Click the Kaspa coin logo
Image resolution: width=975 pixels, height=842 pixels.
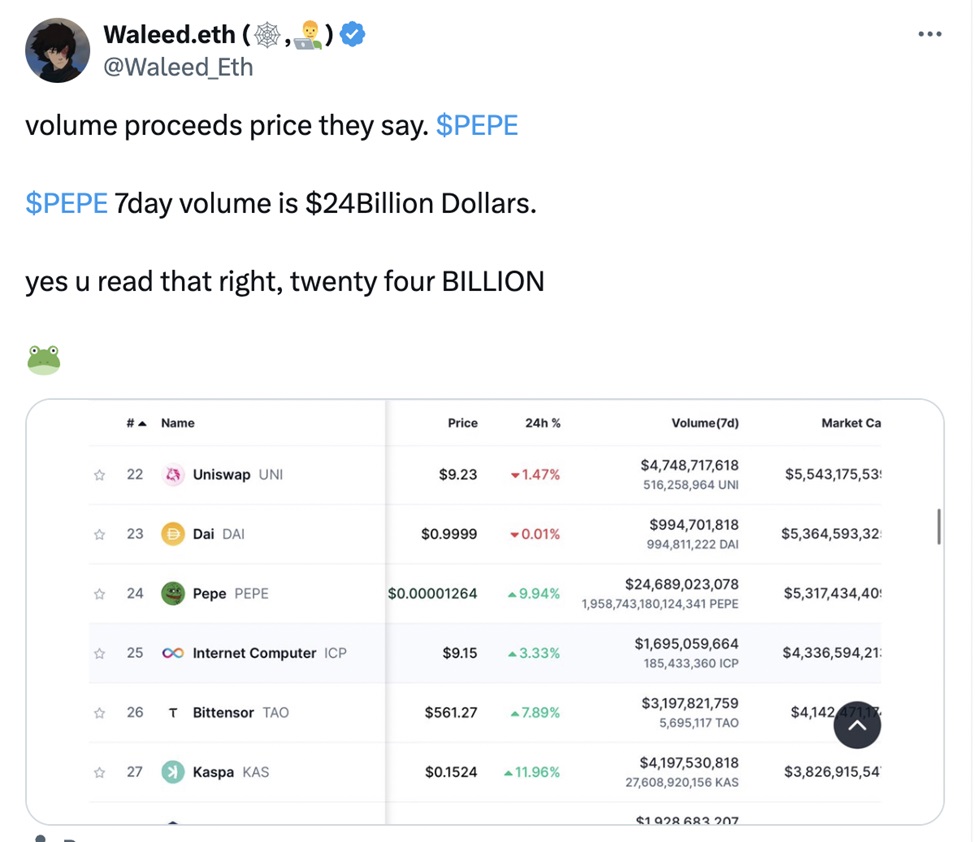(173, 772)
